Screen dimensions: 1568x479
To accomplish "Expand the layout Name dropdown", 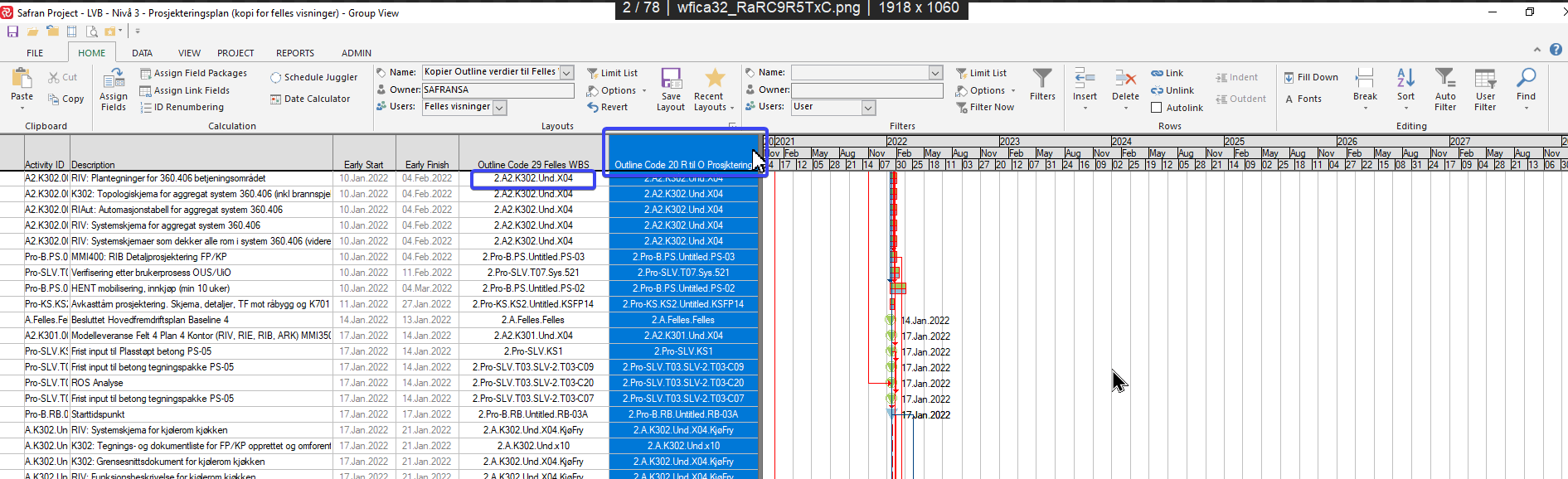I will click(x=567, y=73).
